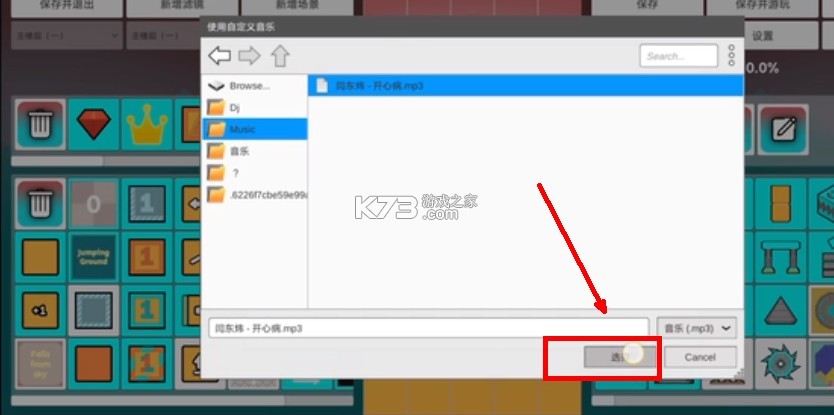Click 新增场景 in the editor
The image size is (834, 415).
pos(297,7)
